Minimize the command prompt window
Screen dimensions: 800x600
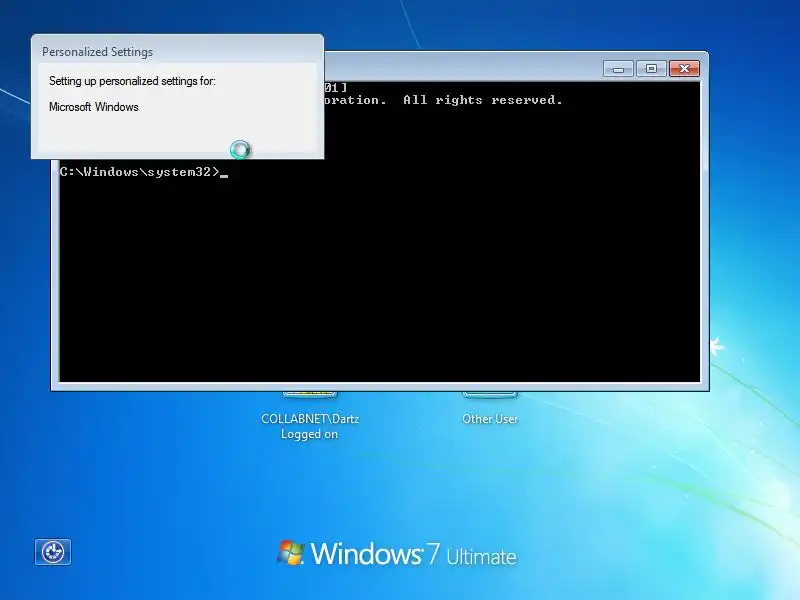point(618,68)
